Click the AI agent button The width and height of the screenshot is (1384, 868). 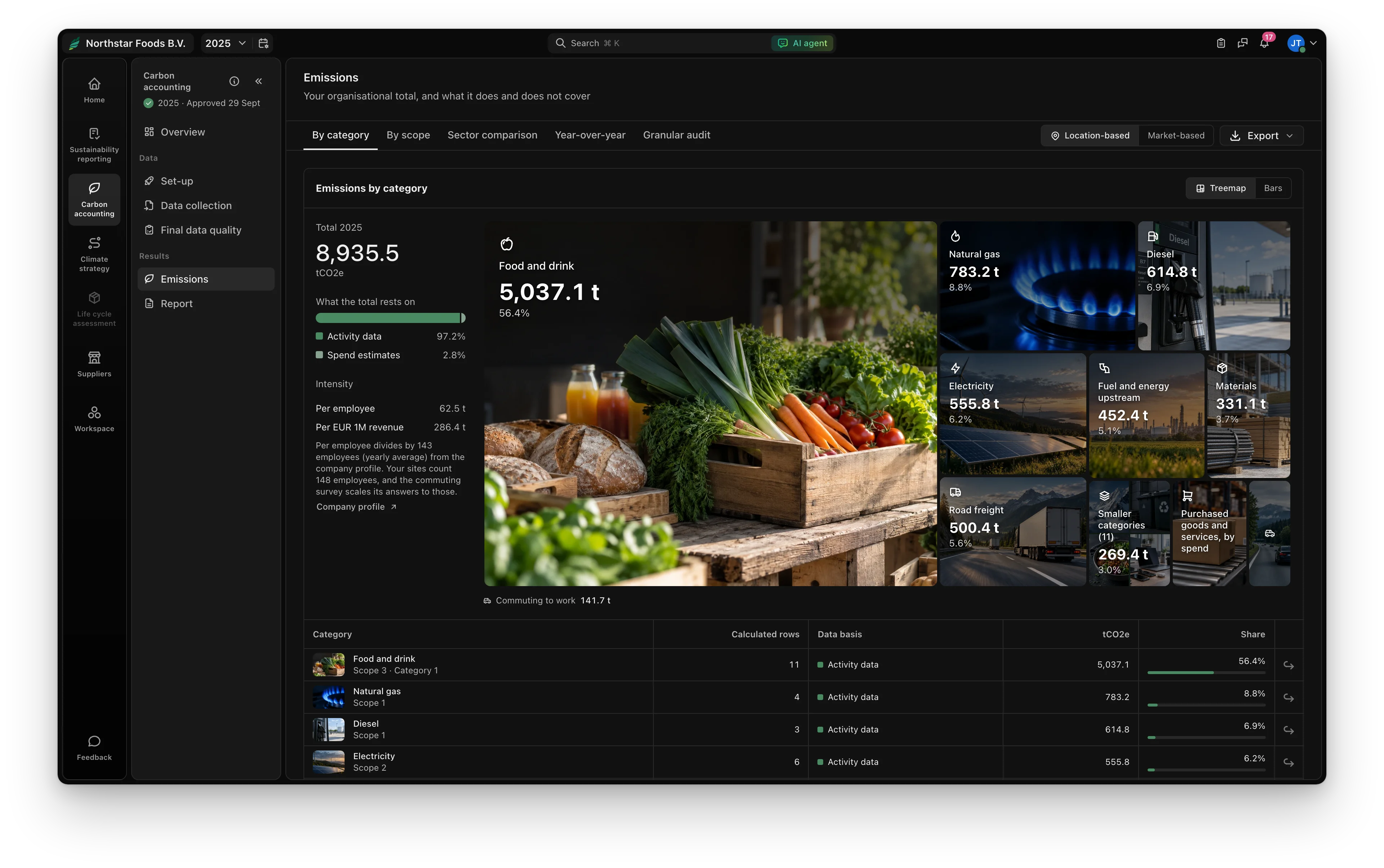(x=802, y=43)
